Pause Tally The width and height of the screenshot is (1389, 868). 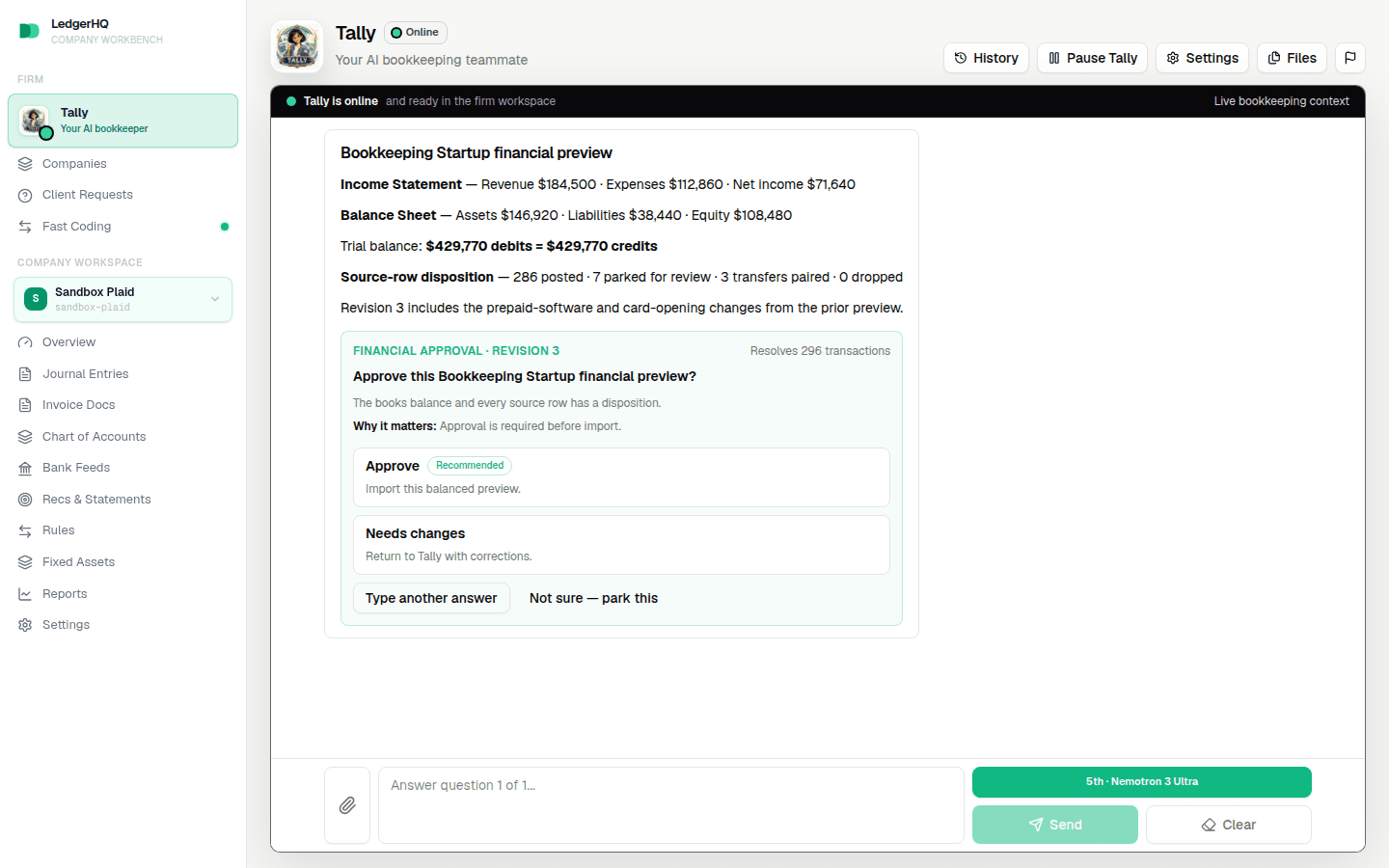(1092, 58)
